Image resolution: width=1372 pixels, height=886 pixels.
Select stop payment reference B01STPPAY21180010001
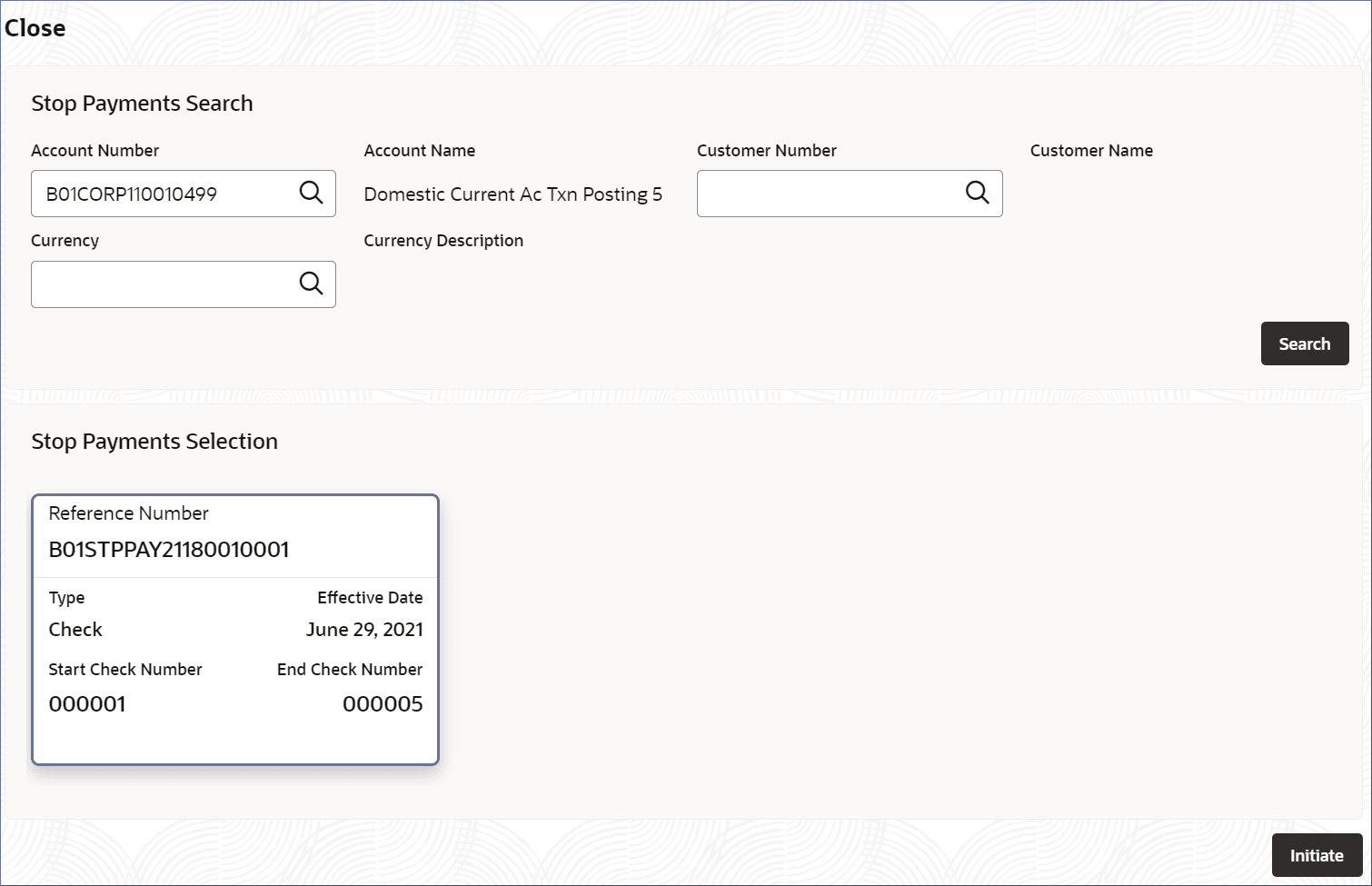click(x=169, y=550)
